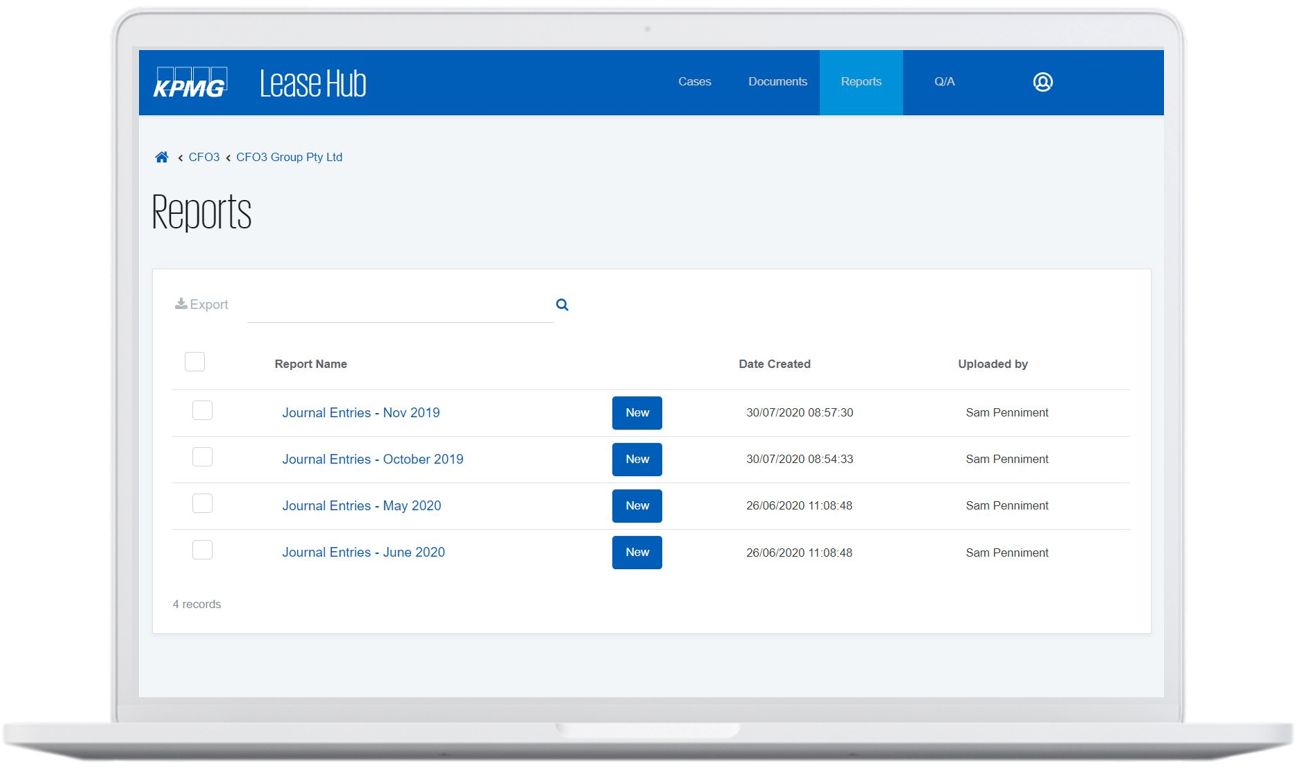Click New badge for October 2019 entry
The image size is (1298, 768).
(x=637, y=459)
